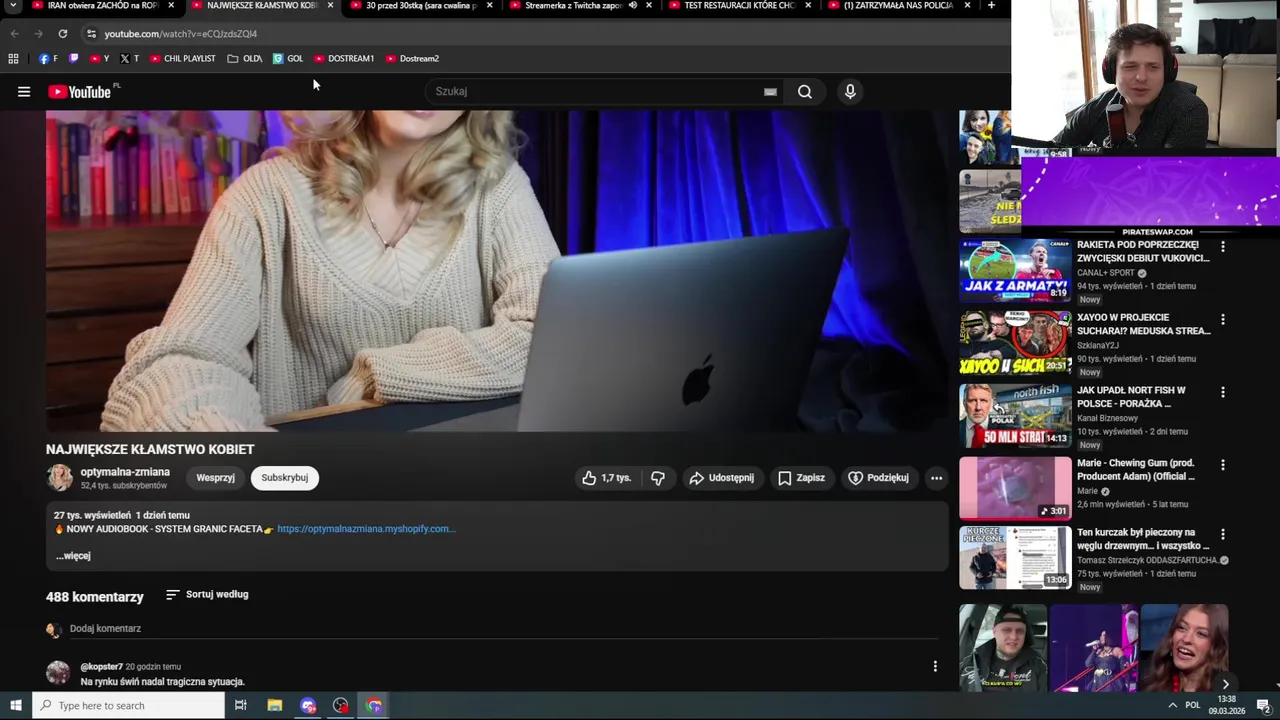Send thanks via Podziękuj button

(878, 478)
